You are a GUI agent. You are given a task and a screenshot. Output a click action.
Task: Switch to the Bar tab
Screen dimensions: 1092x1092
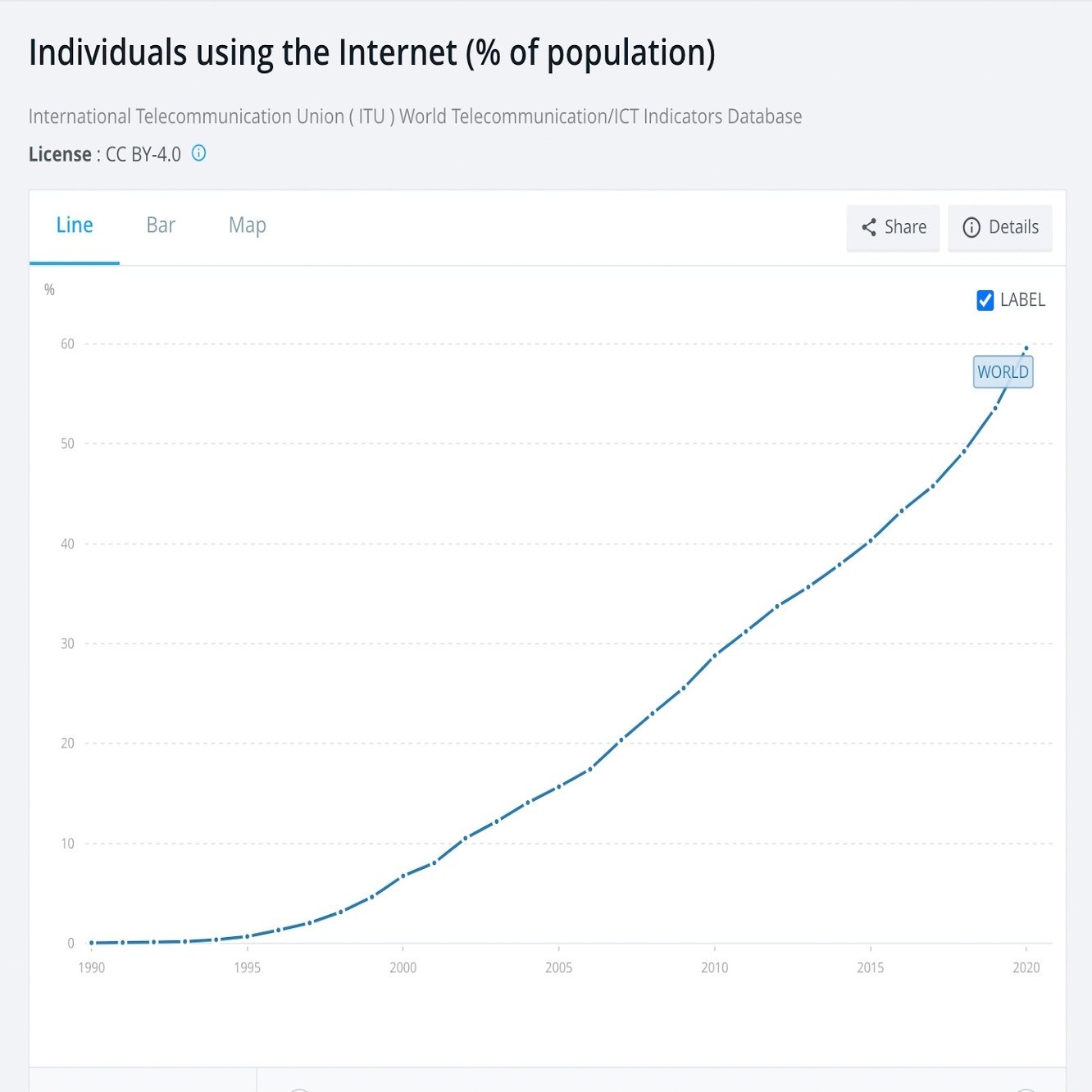(161, 225)
